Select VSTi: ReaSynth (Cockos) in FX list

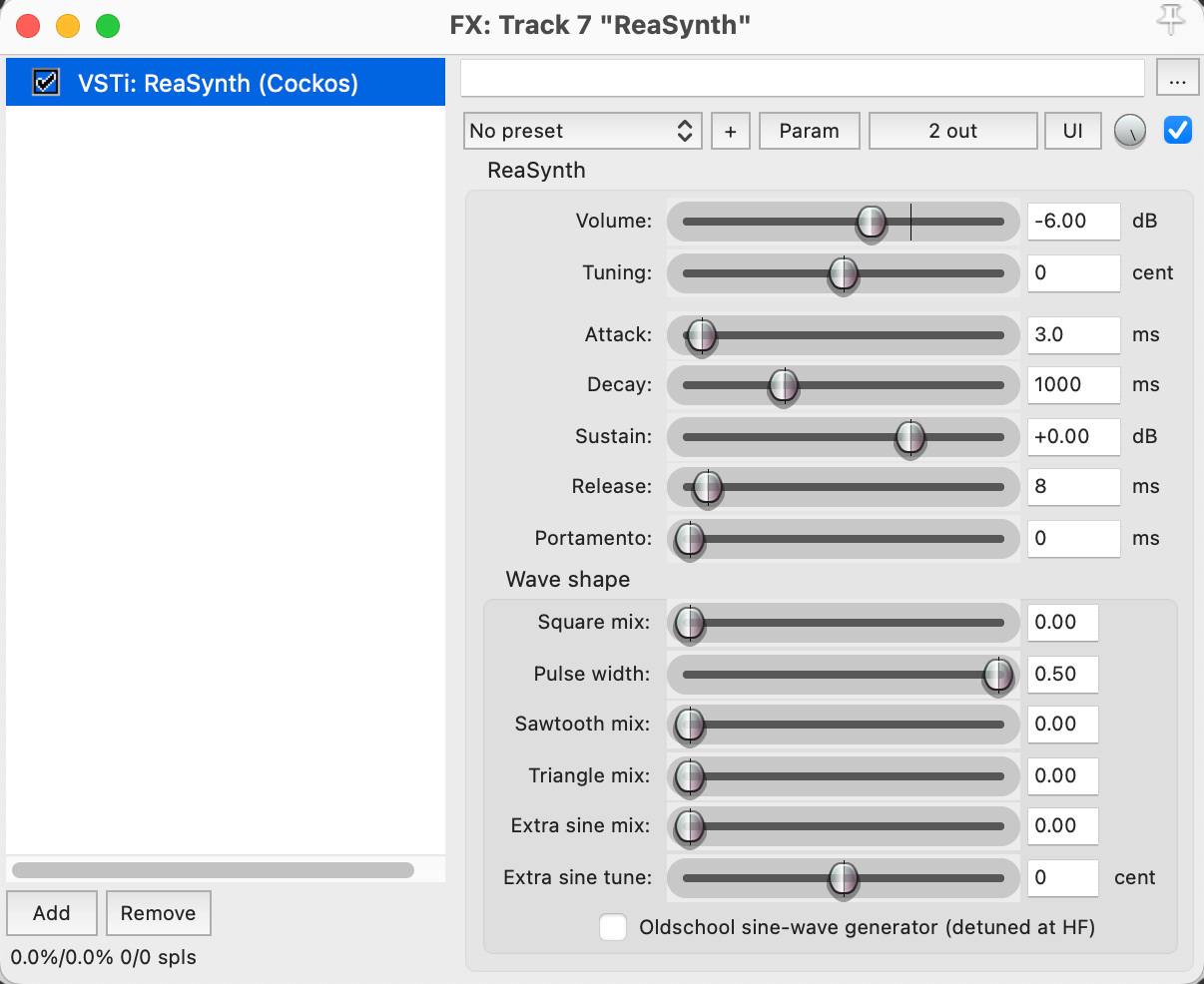tap(226, 82)
